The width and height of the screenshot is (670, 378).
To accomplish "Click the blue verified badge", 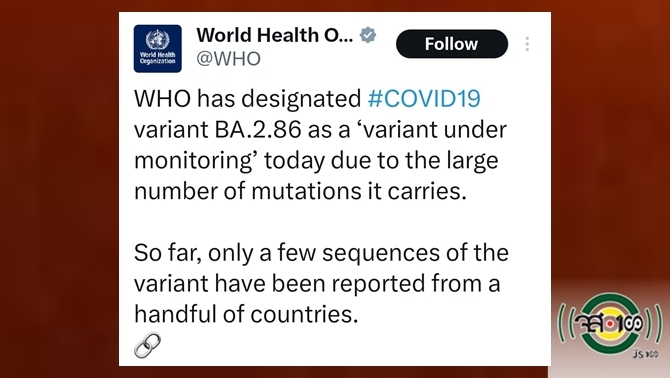I will [368, 35].
